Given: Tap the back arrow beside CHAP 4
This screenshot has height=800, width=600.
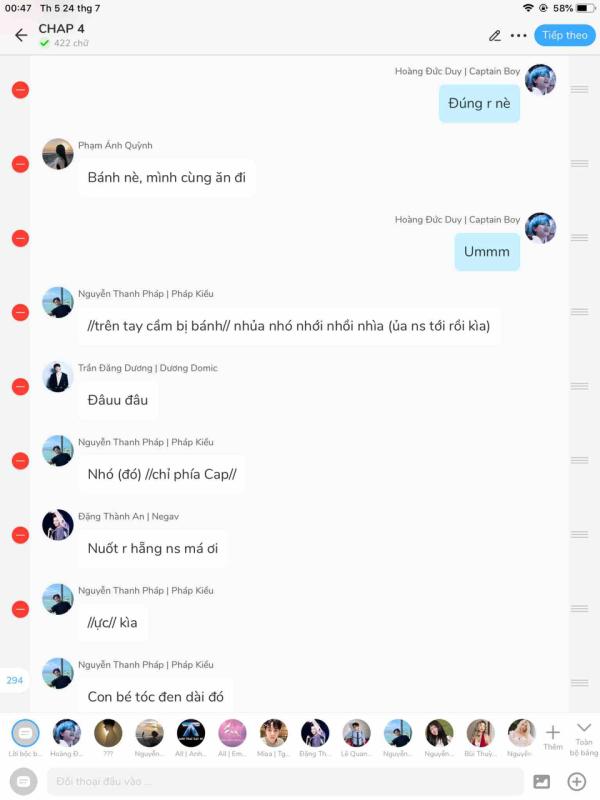Looking at the screenshot, I should tap(21, 35).
